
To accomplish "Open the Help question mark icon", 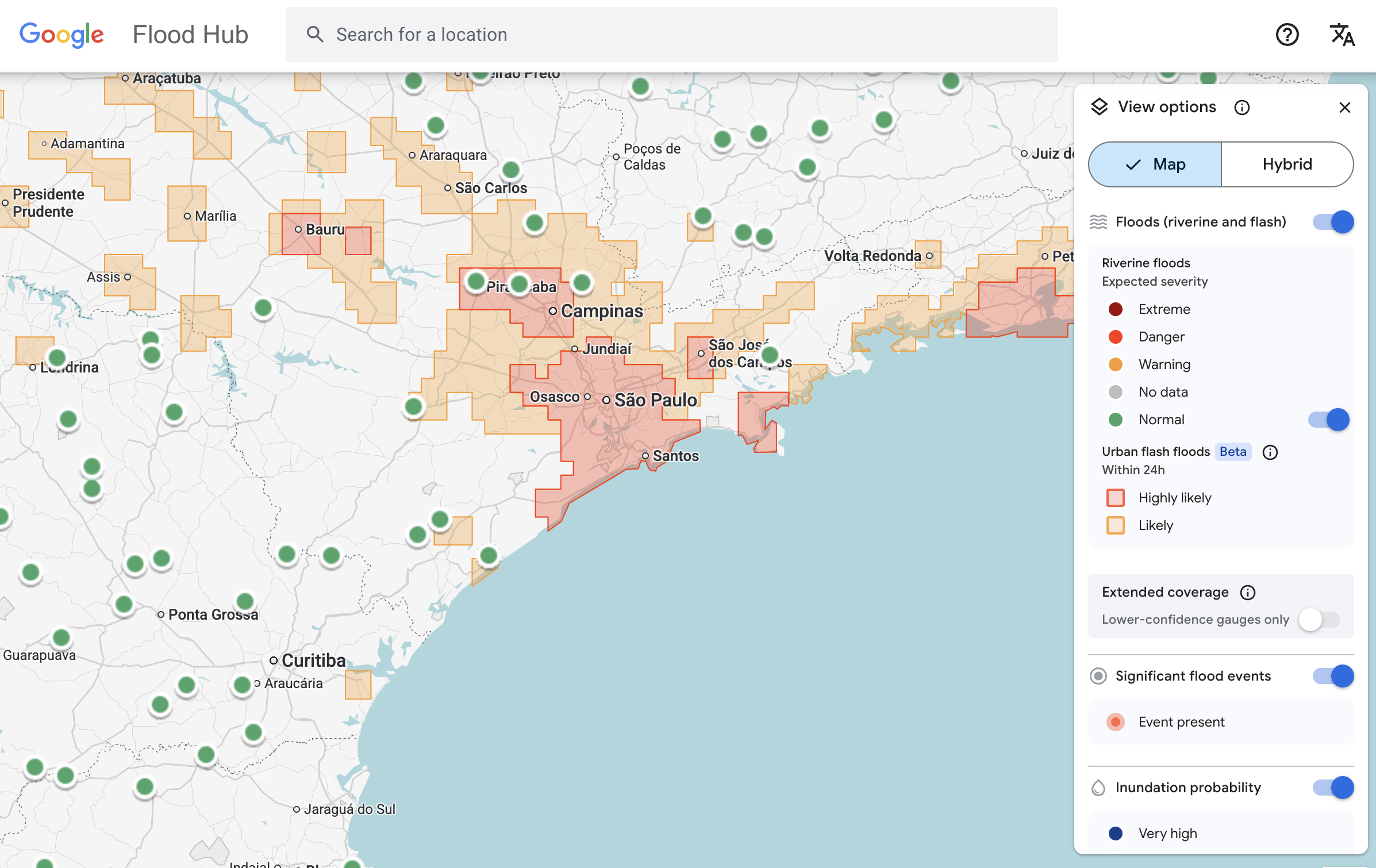I will point(1287,35).
